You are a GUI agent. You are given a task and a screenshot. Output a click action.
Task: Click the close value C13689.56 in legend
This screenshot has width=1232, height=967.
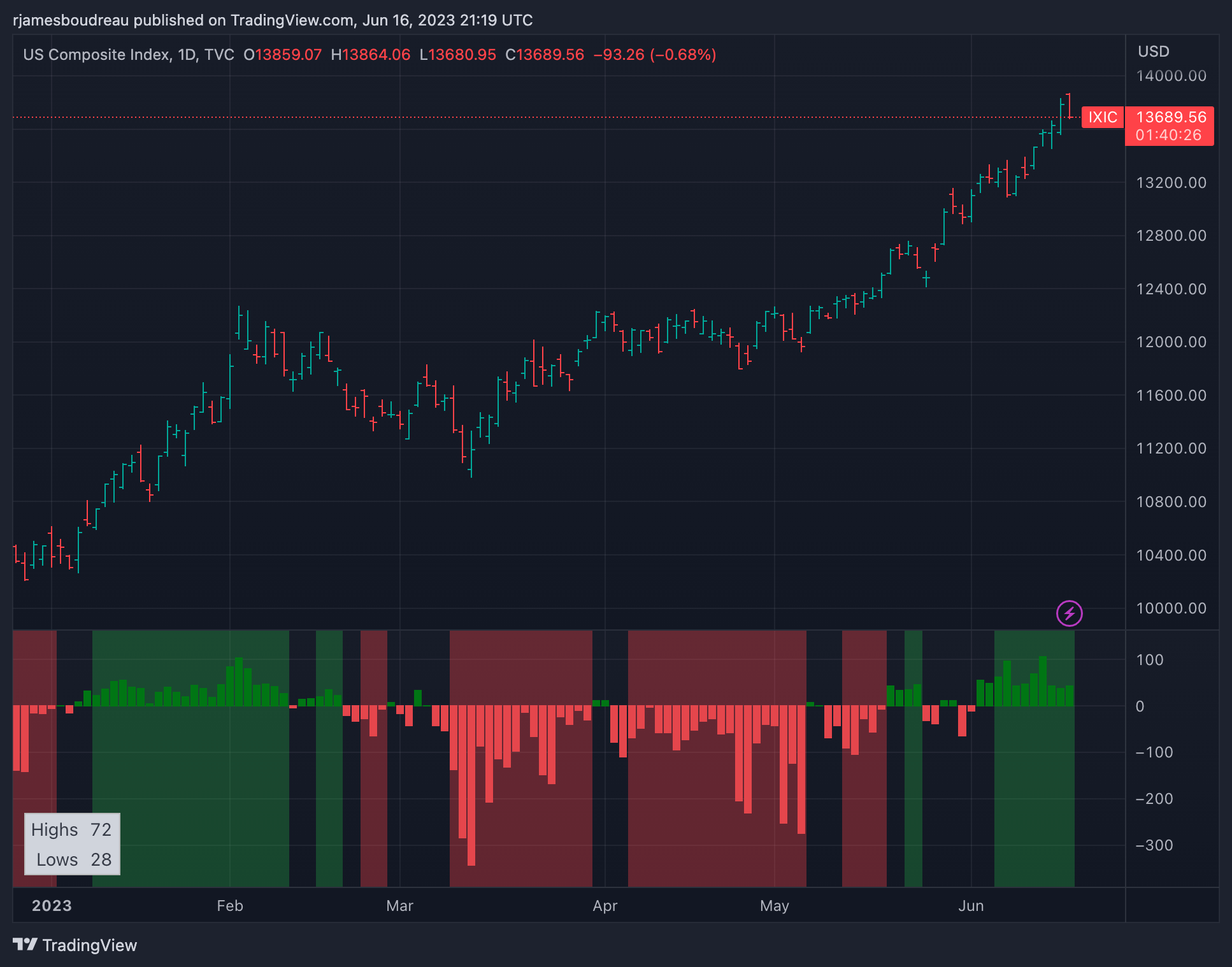pos(545,55)
